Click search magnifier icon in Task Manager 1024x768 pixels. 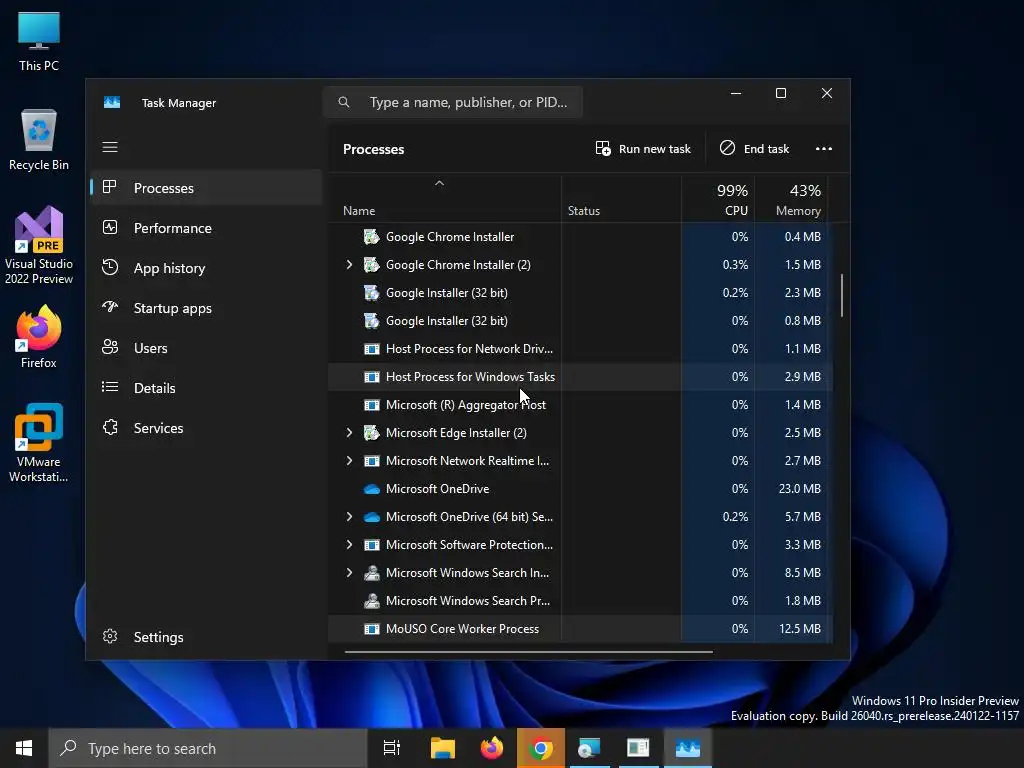pos(344,102)
